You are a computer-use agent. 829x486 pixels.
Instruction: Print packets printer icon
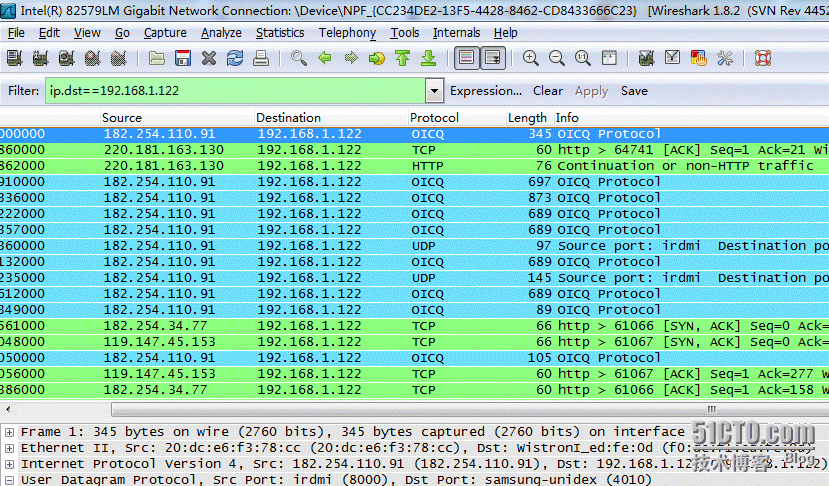coord(261,58)
